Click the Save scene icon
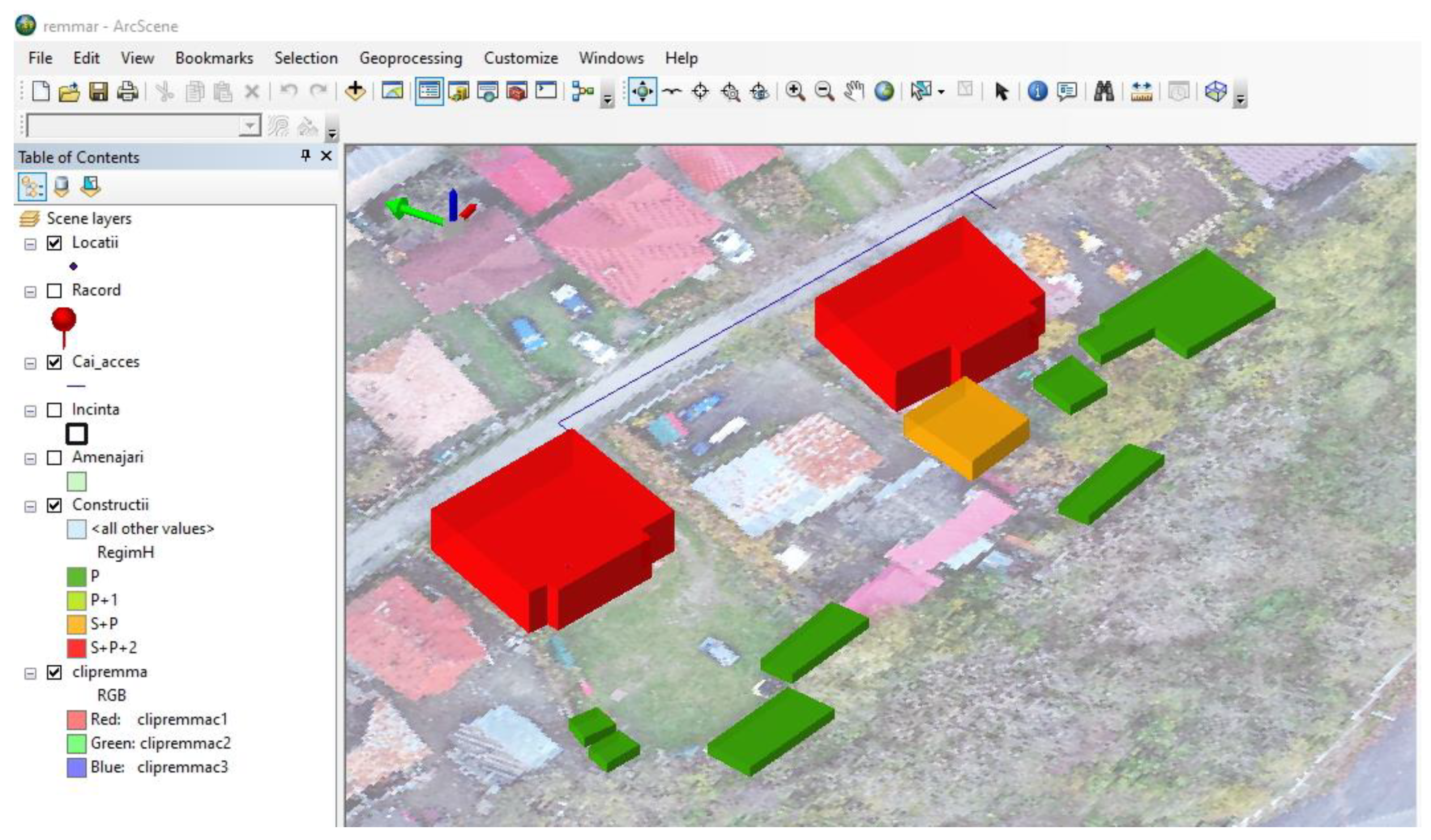The width and height of the screenshot is (1431, 840). point(98,91)
